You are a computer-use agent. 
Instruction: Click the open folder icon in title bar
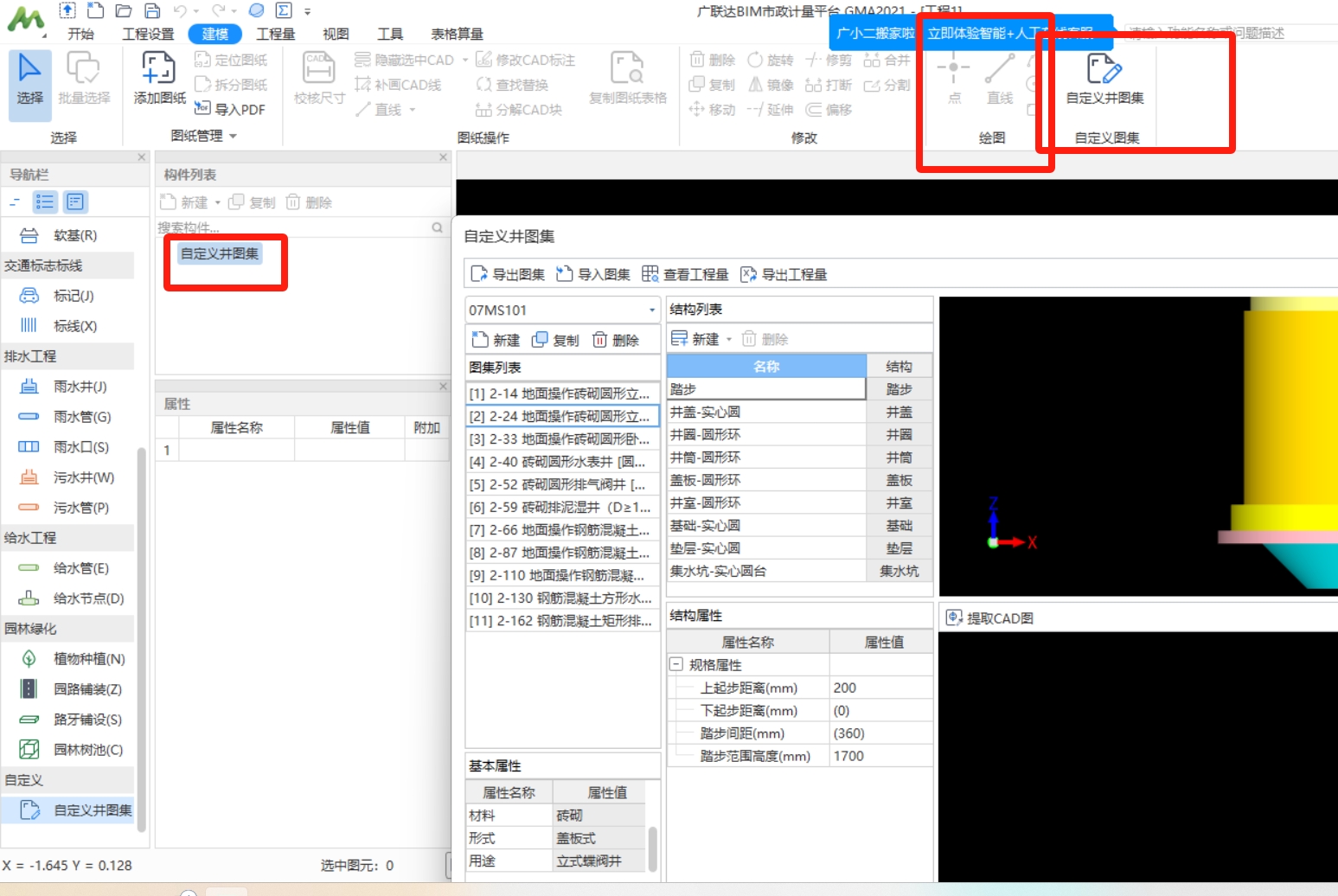pos(124,10)
